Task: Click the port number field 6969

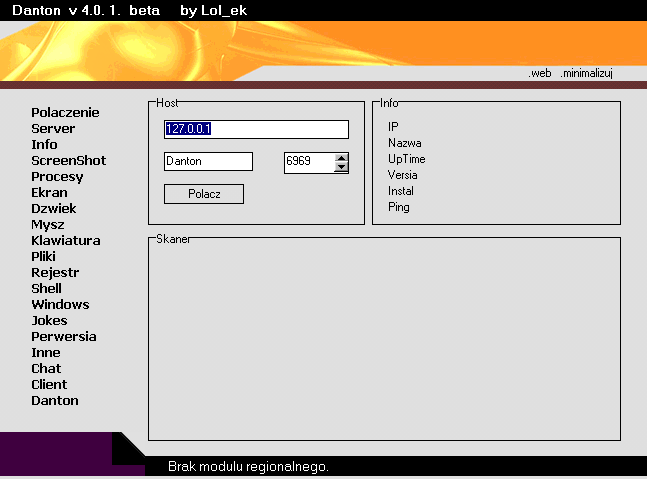Action: click(308, 162)
